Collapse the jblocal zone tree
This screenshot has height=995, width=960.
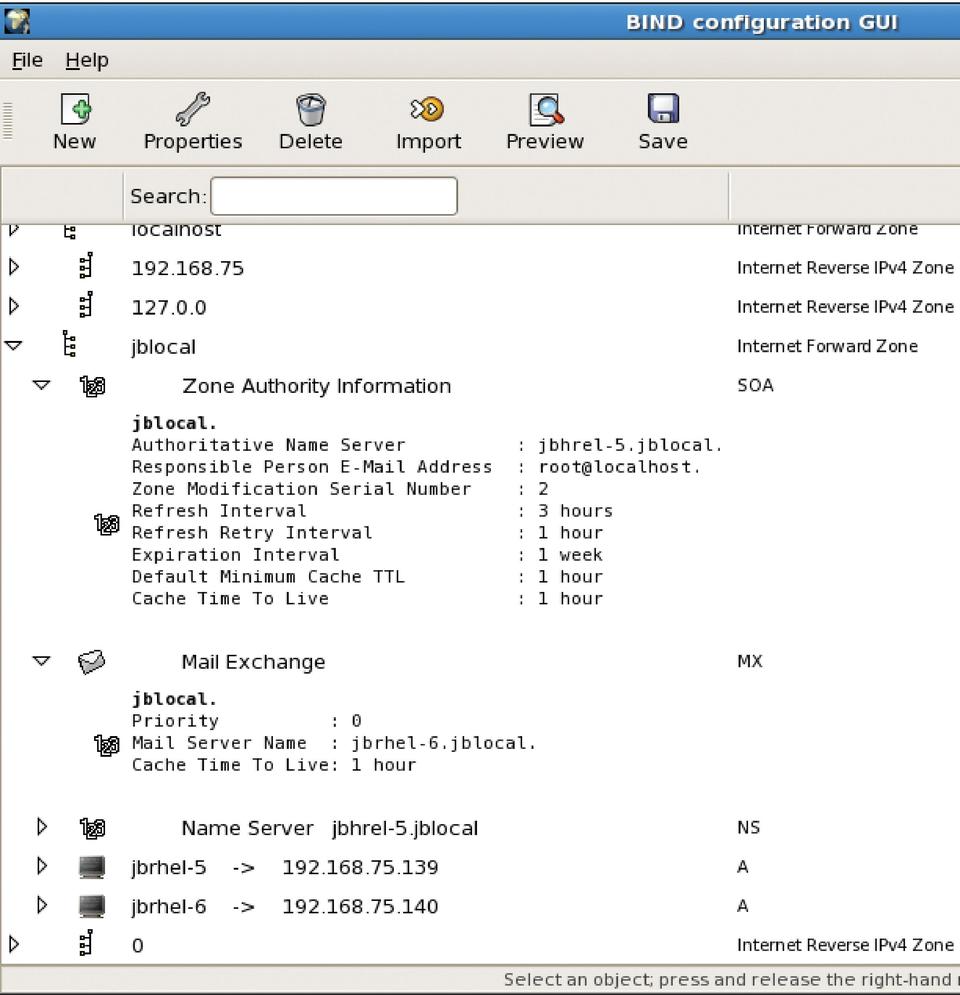(14, 346)
